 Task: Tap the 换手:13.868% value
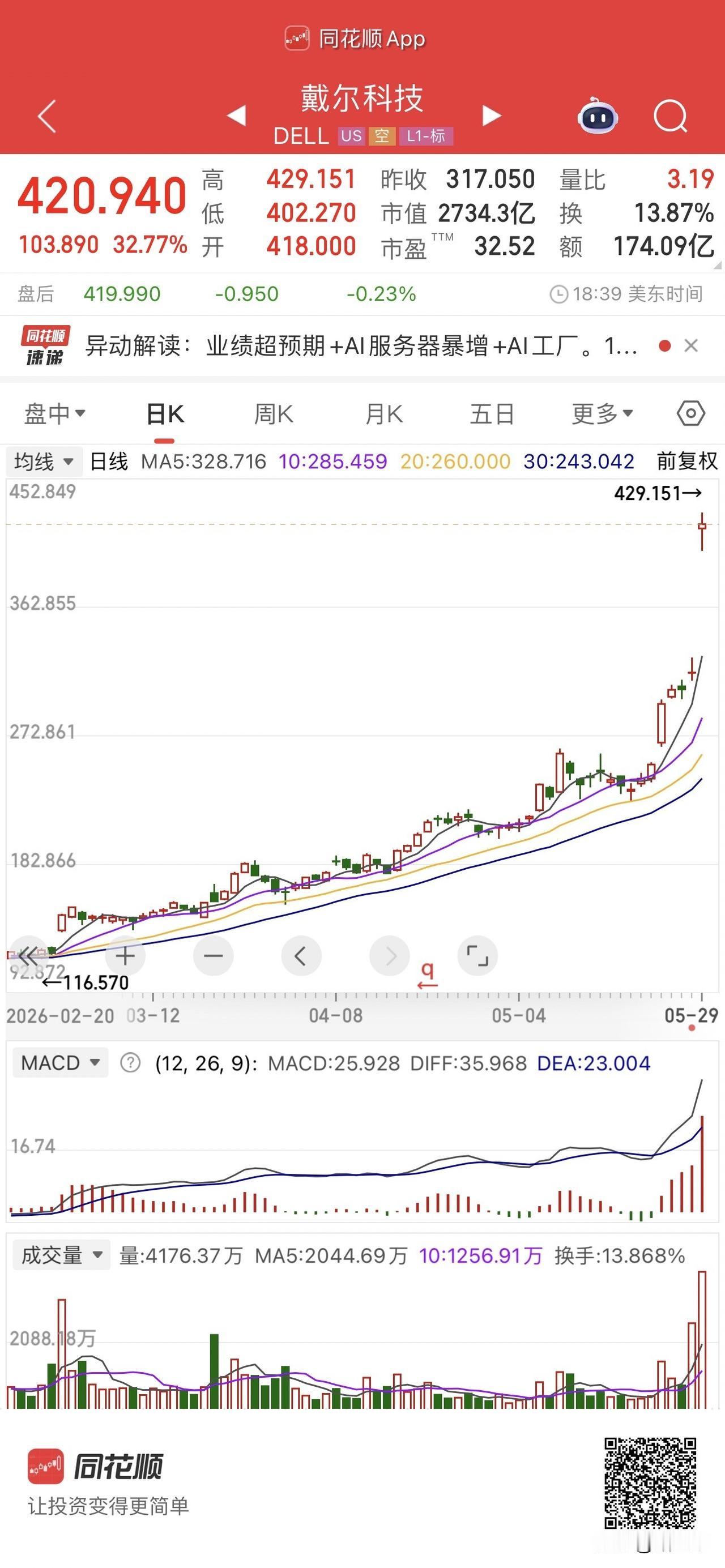pyautogui.click(x=620, y=1255)
